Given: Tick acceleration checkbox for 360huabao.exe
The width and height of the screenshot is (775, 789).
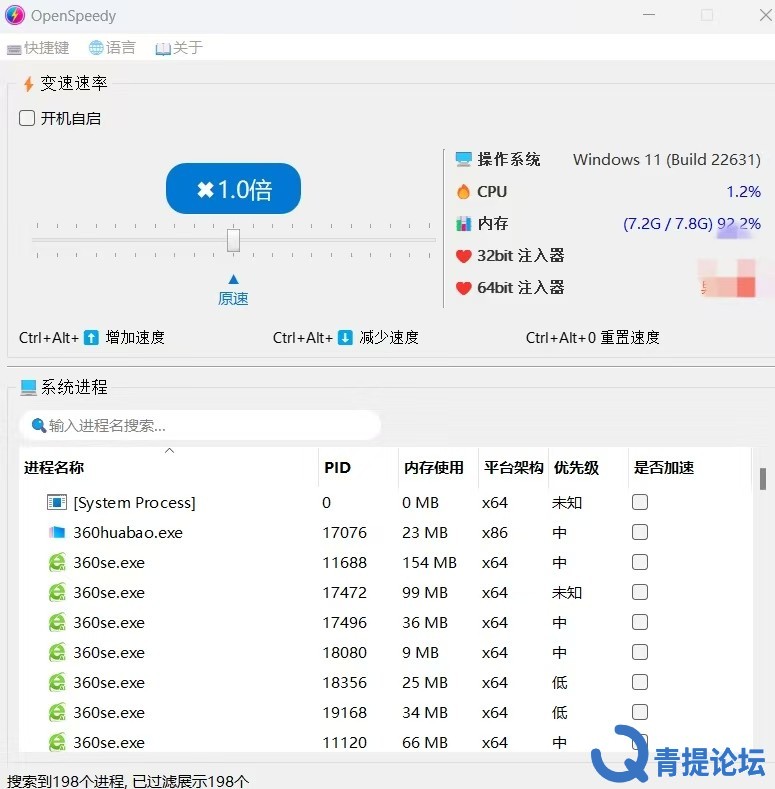Looking at the screenshot, I should pos(640,532).
